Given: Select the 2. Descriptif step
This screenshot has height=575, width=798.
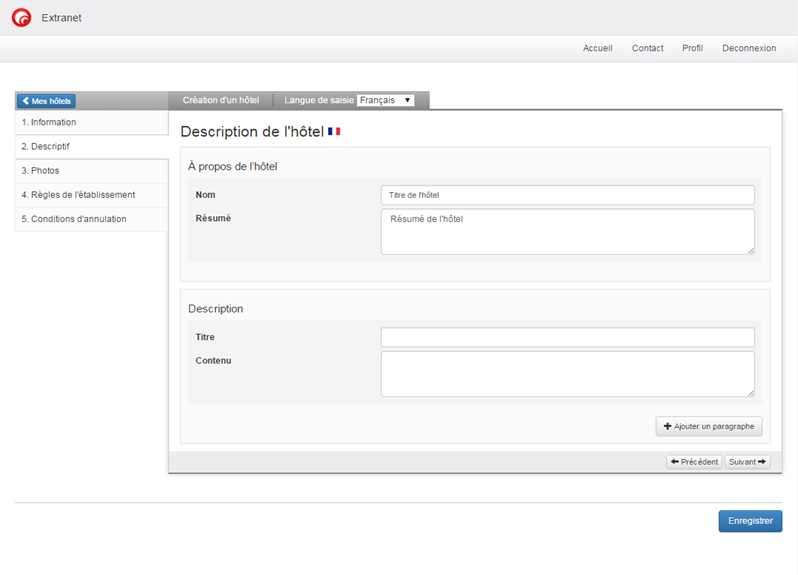Looking at the screenshot, I should [91, 146].
